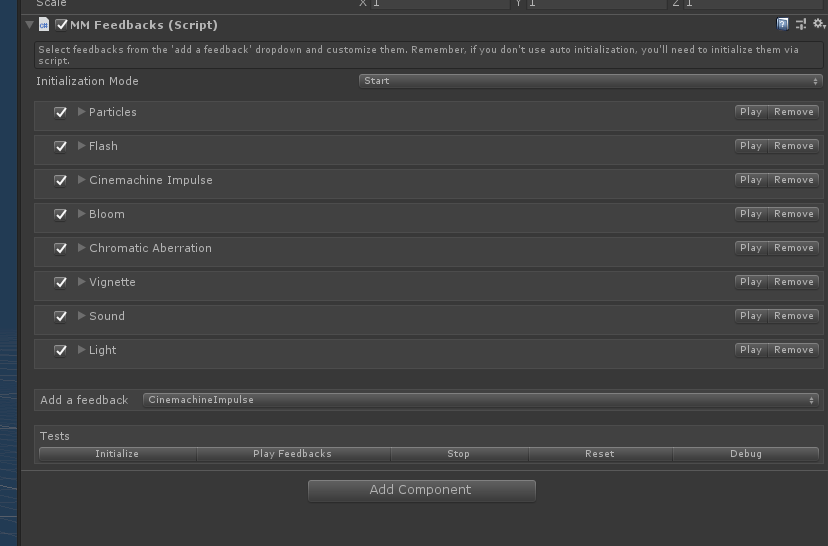Open the Add a feedback dropdown
The width and height of the screenshot is (828, 546).
(480, 400)
